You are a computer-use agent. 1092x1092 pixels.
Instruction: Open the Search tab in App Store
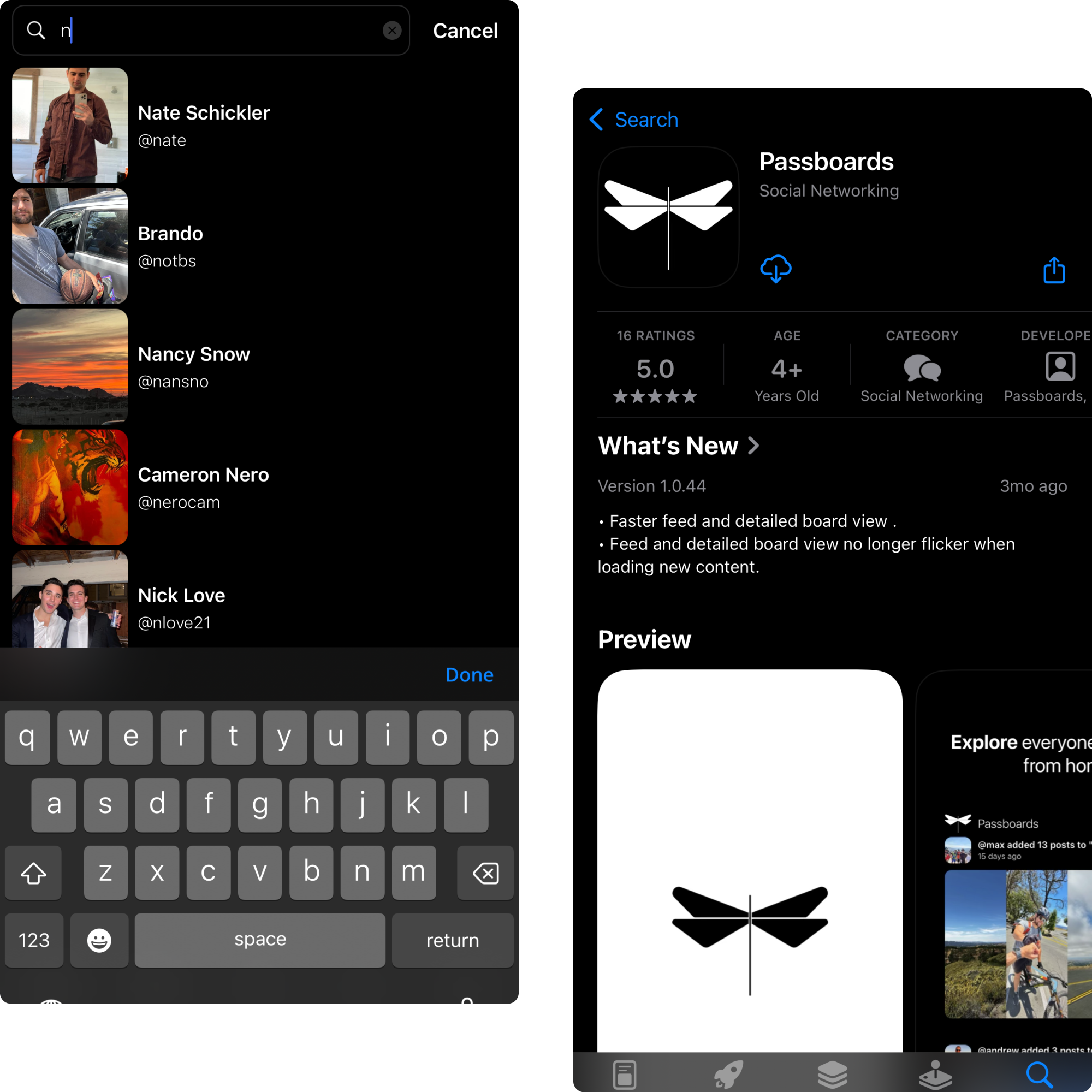pyautogui.click(x=1040, y=1075)
